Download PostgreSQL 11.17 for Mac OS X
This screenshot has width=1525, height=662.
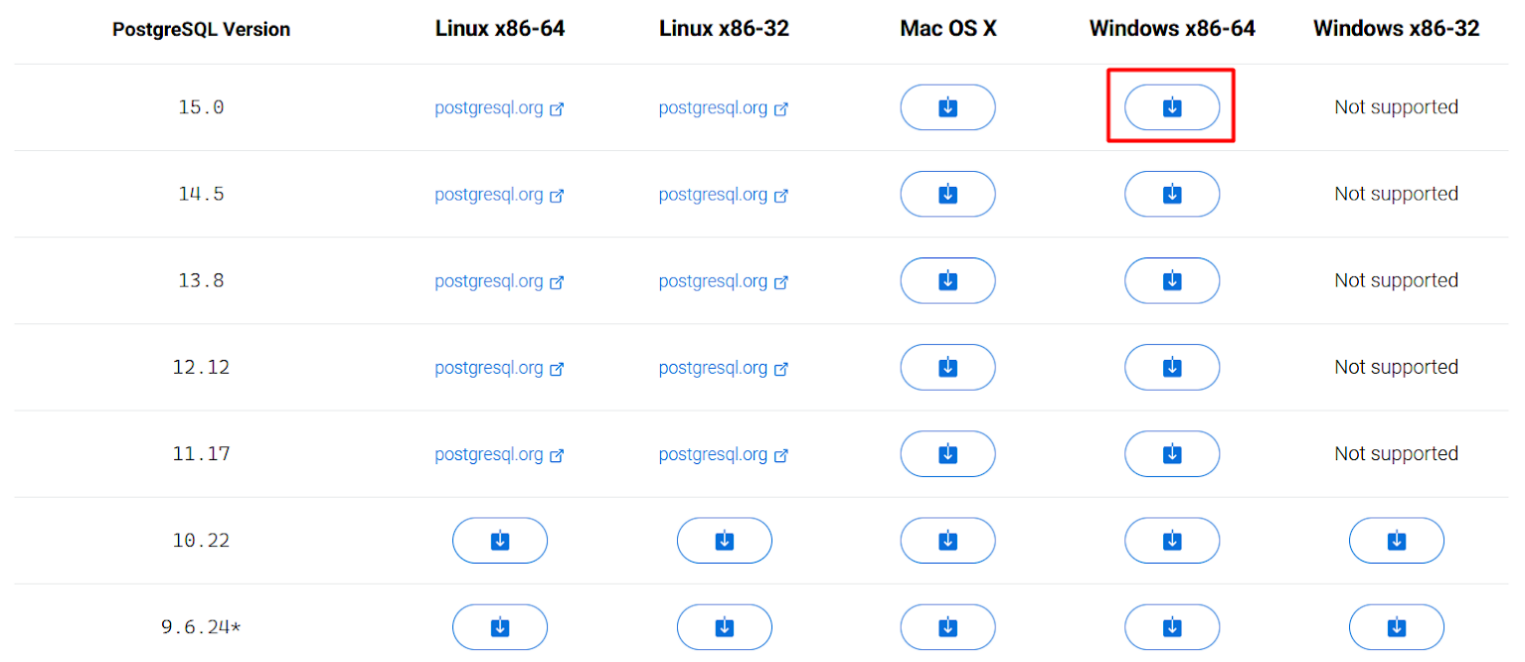(947, 453)
